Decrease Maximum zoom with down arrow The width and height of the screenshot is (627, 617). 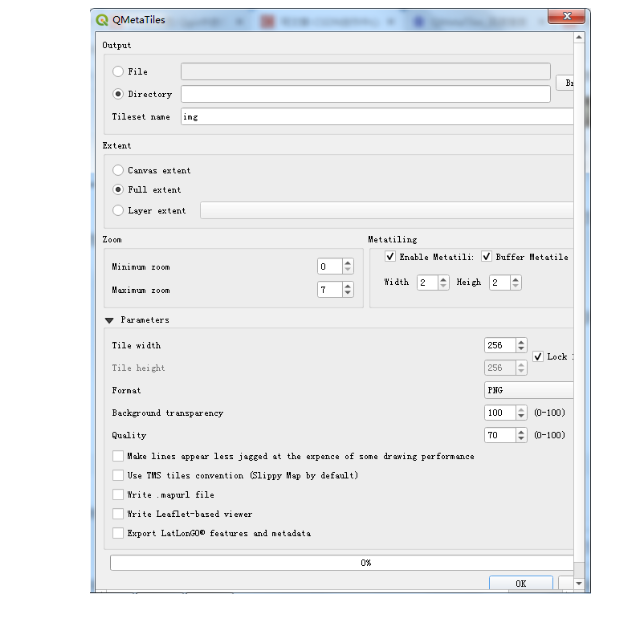(x=348, y=293)
